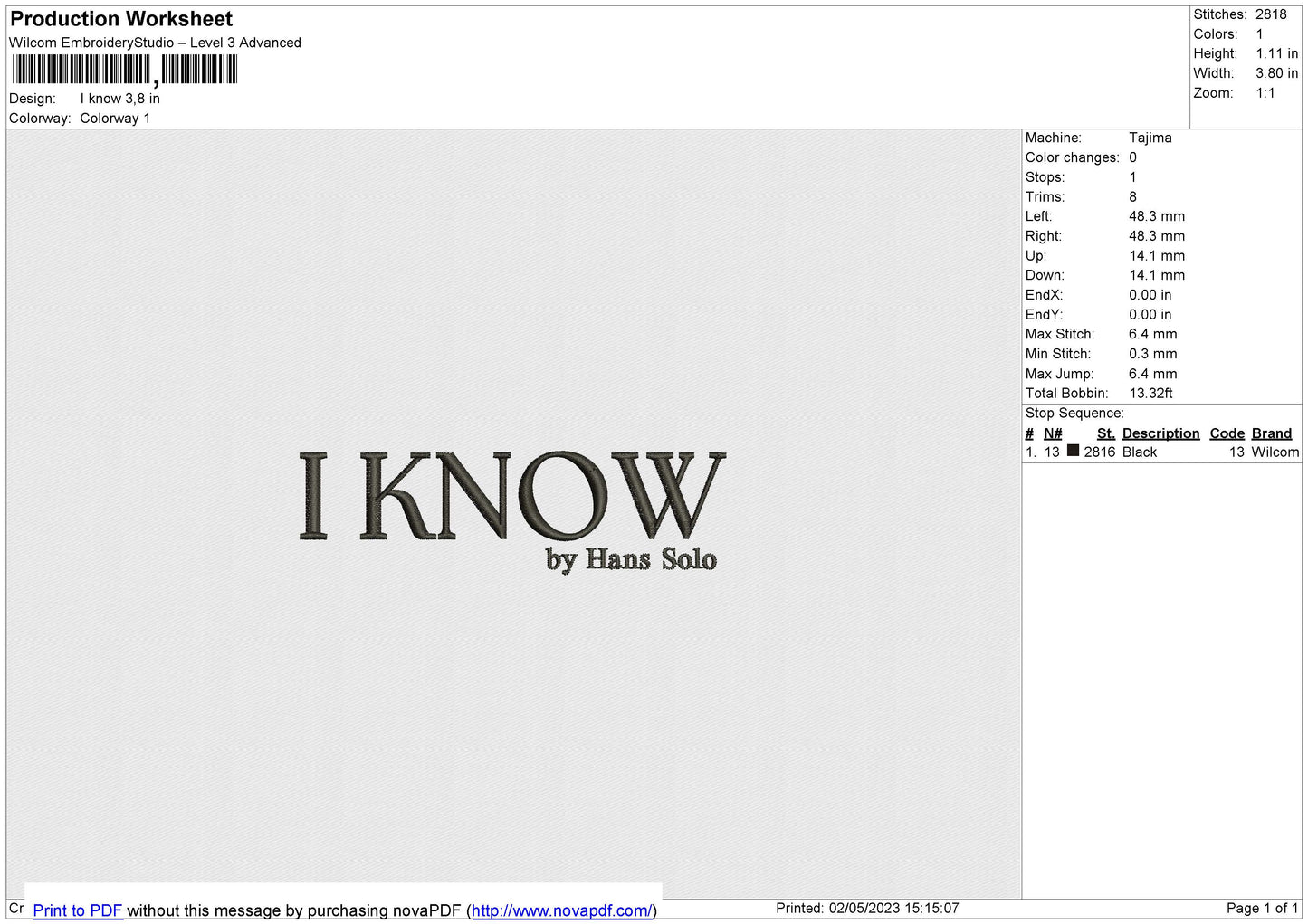
Task: Select the Max Stitch value 6.4 mm
Action: (x=1153, y=334)
